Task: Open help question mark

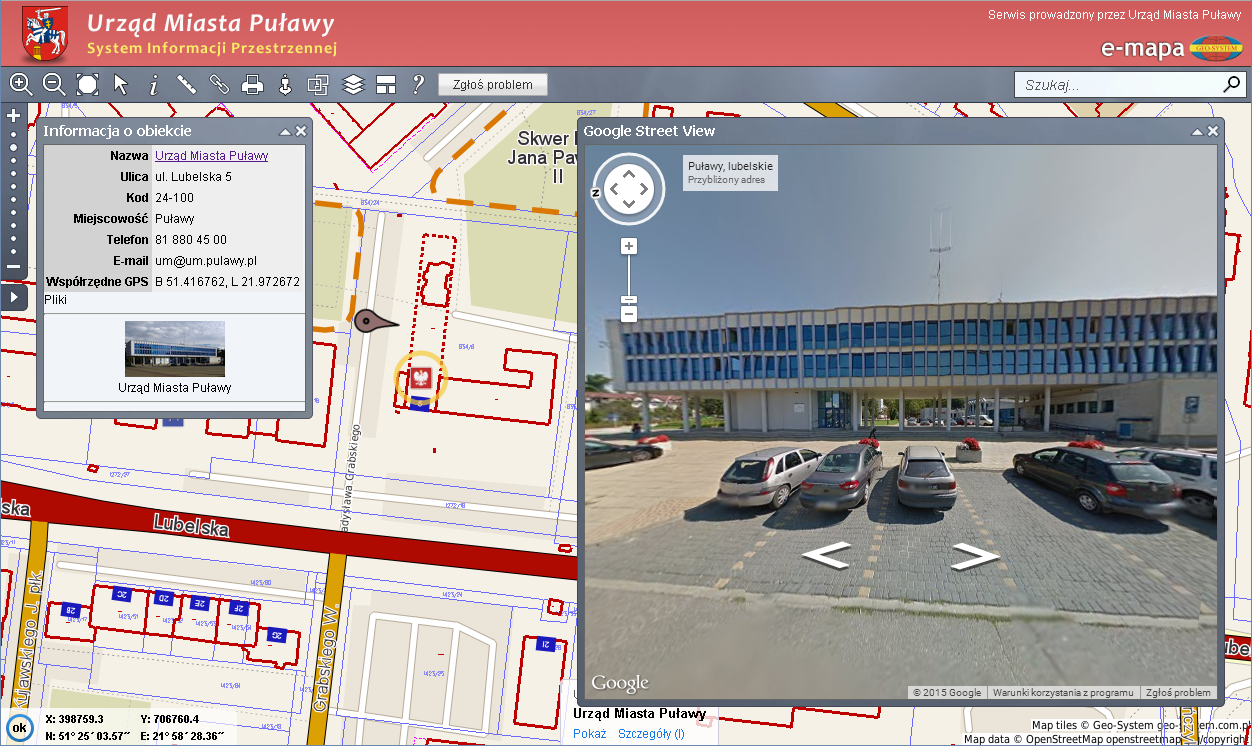Action: [419, 84]
